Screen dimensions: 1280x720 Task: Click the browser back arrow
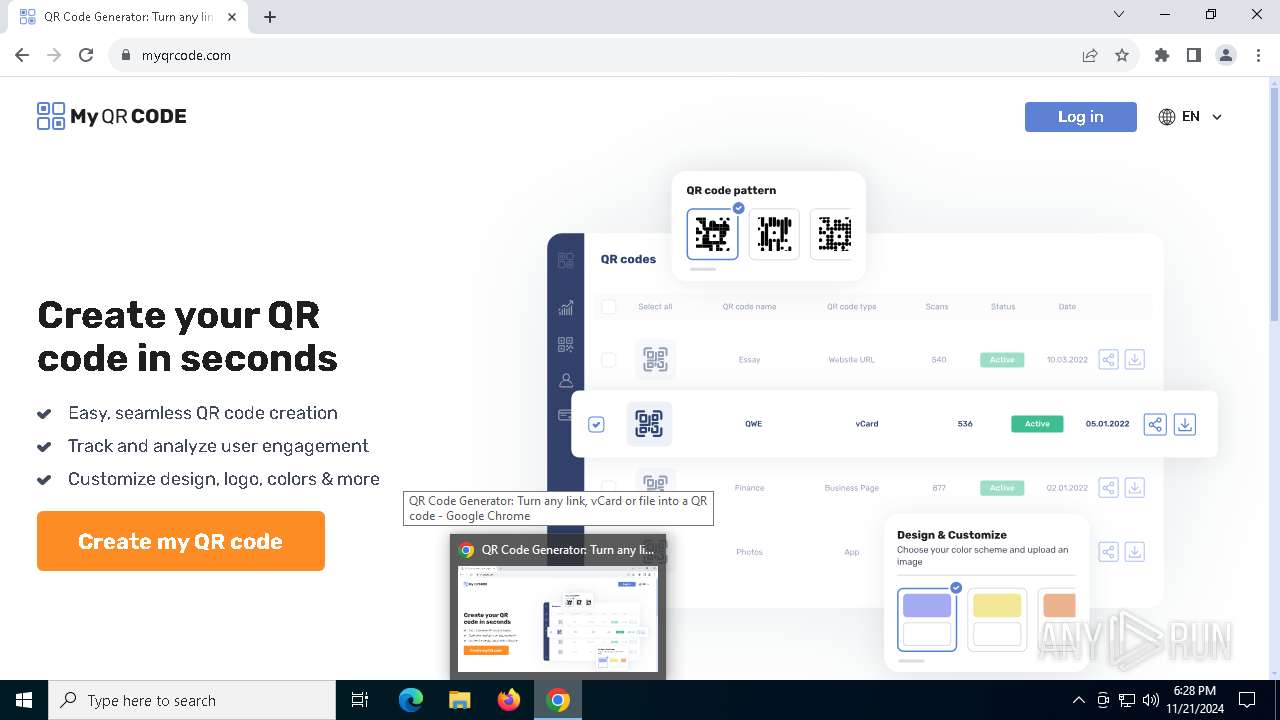pos(22,55)
